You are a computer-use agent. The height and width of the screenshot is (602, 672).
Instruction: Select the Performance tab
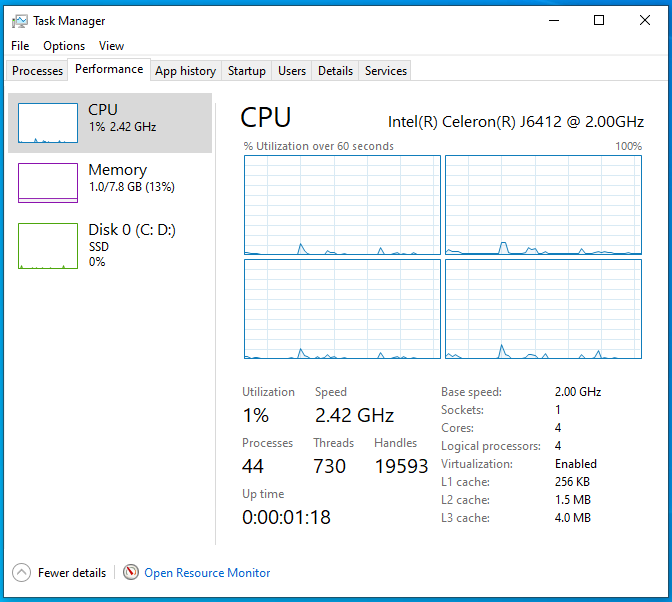pyautogui.click(x=109, y=69)
